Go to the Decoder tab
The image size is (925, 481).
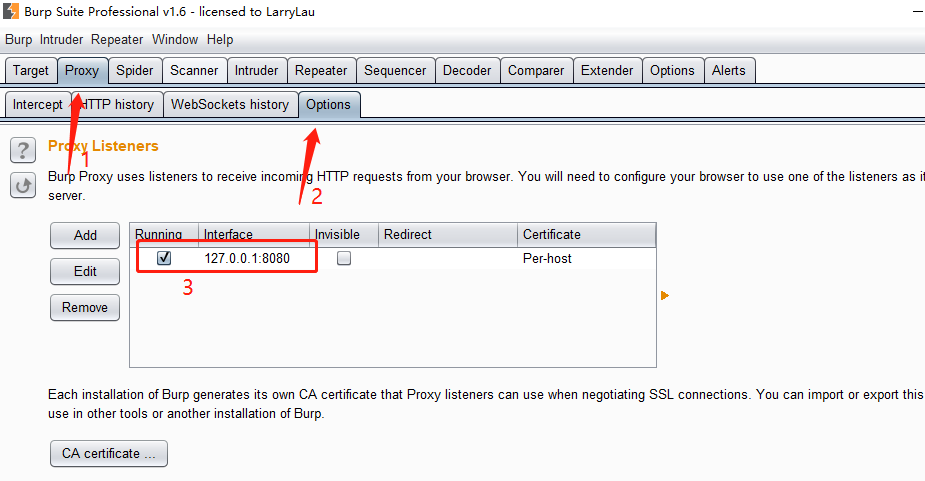point(467,71)
